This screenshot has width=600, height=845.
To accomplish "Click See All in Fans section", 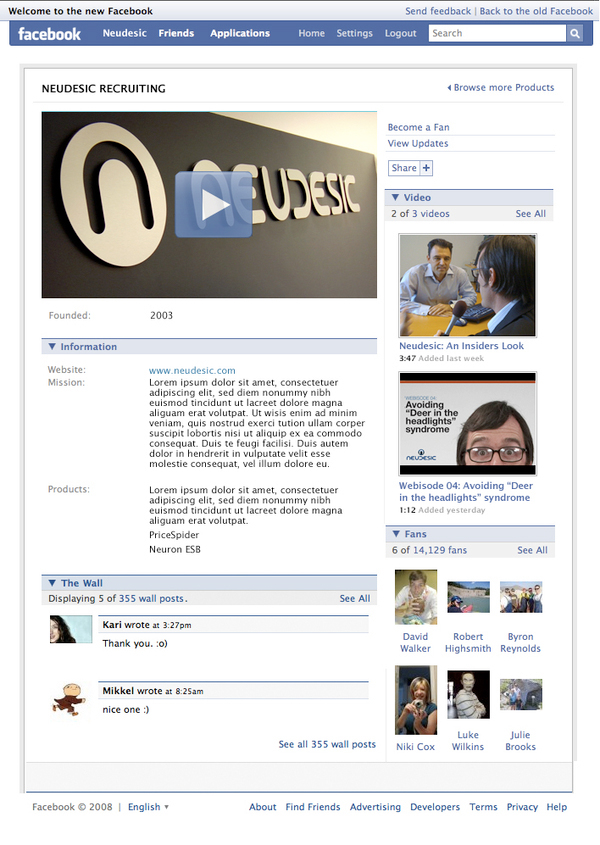I will pos(532,550).
